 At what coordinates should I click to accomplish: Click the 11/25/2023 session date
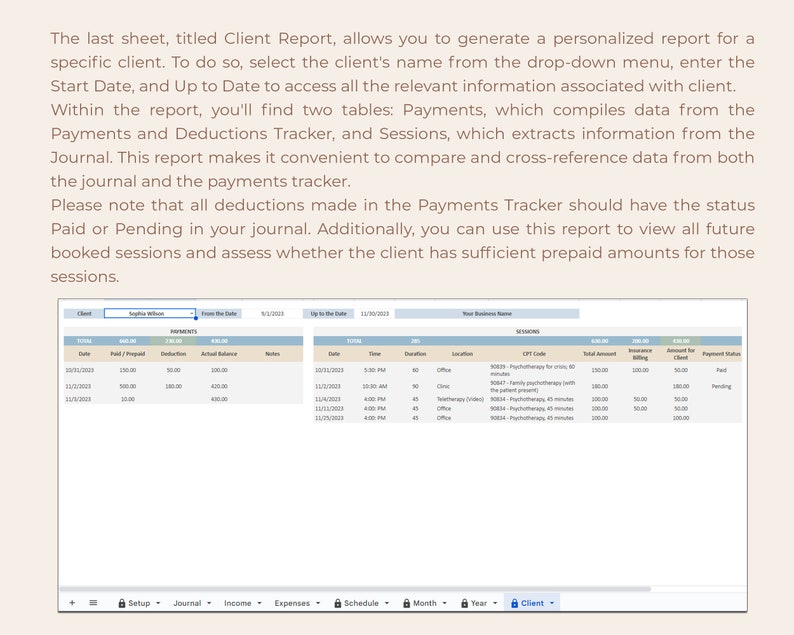click(329, 418)
